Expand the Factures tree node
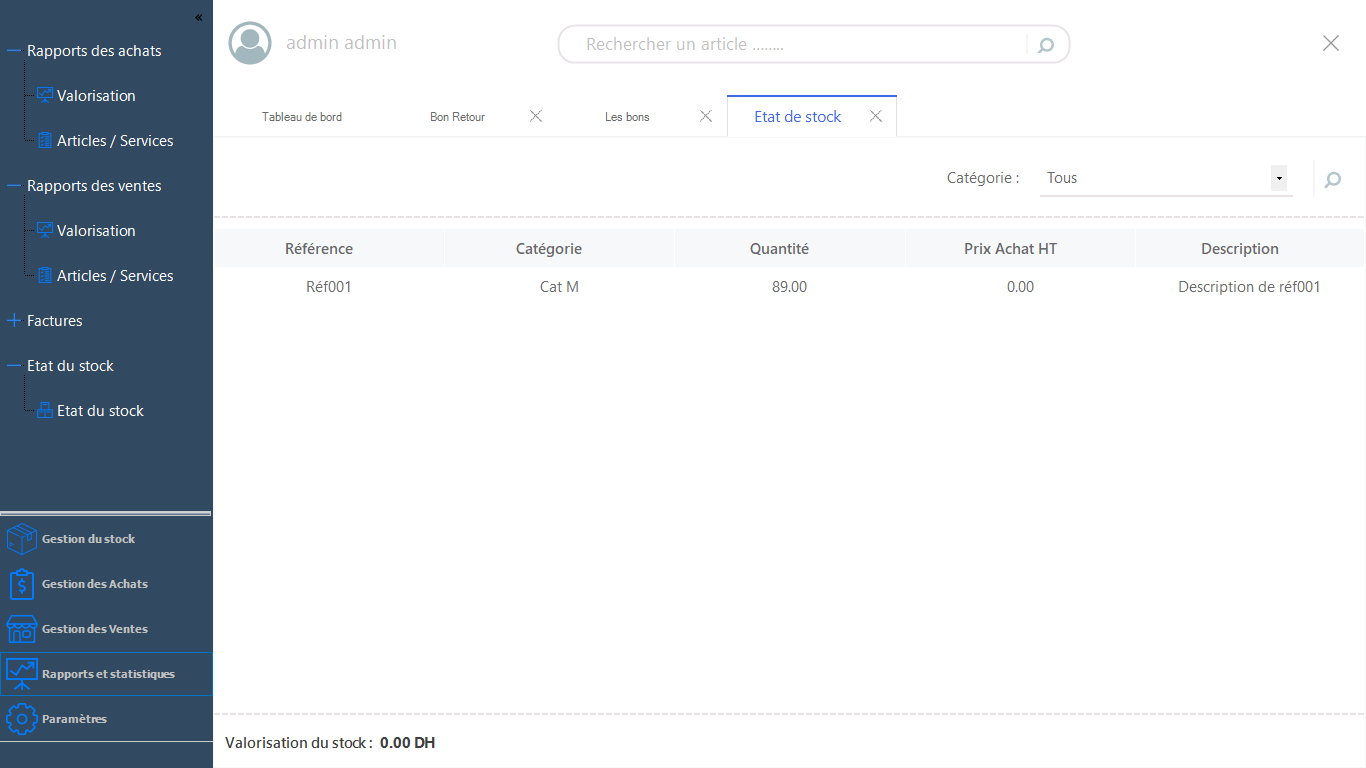The image size is (1366, 768). [x=14, y=321]
